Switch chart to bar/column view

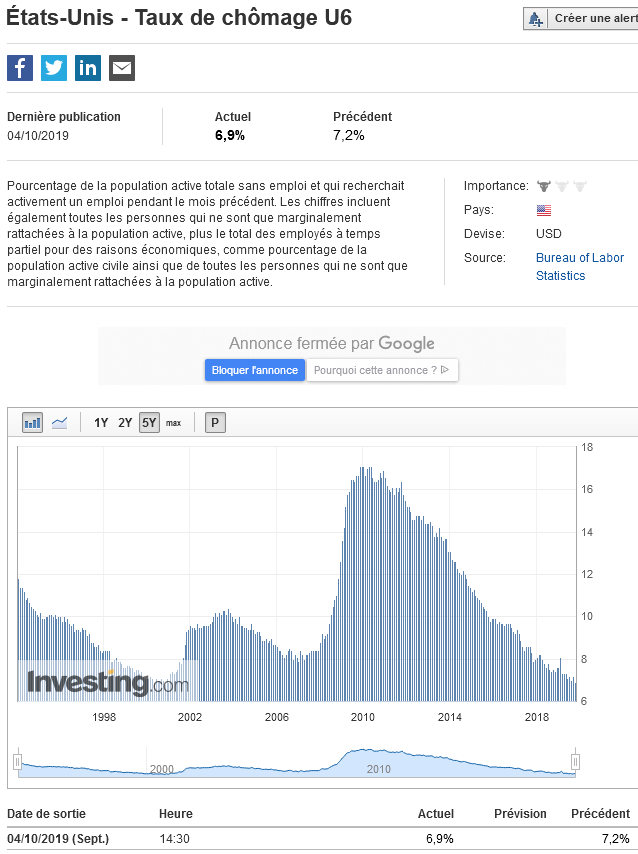coord(33,423)
